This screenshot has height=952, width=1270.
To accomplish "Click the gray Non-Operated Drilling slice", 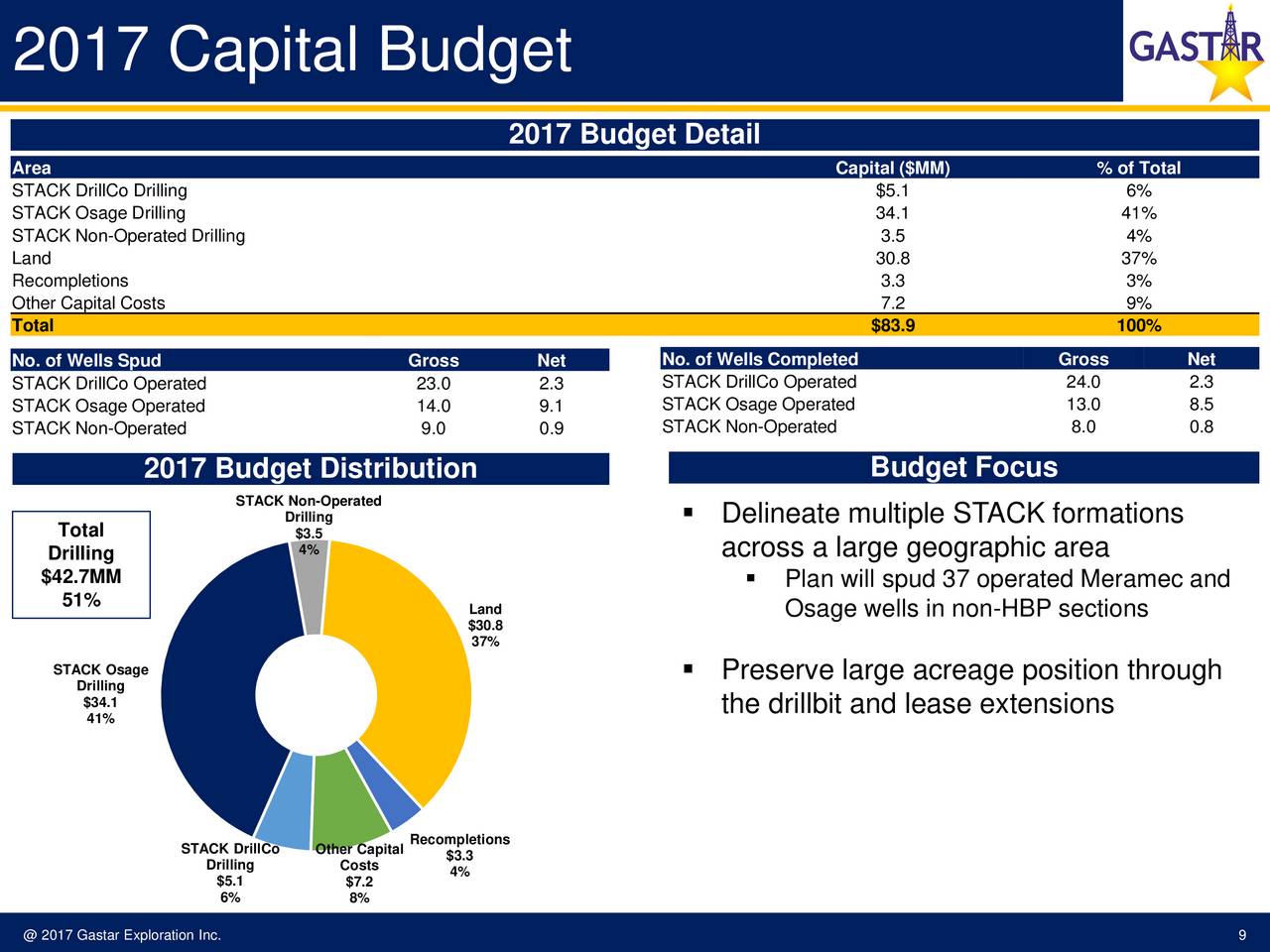I will tap(311, 587).
